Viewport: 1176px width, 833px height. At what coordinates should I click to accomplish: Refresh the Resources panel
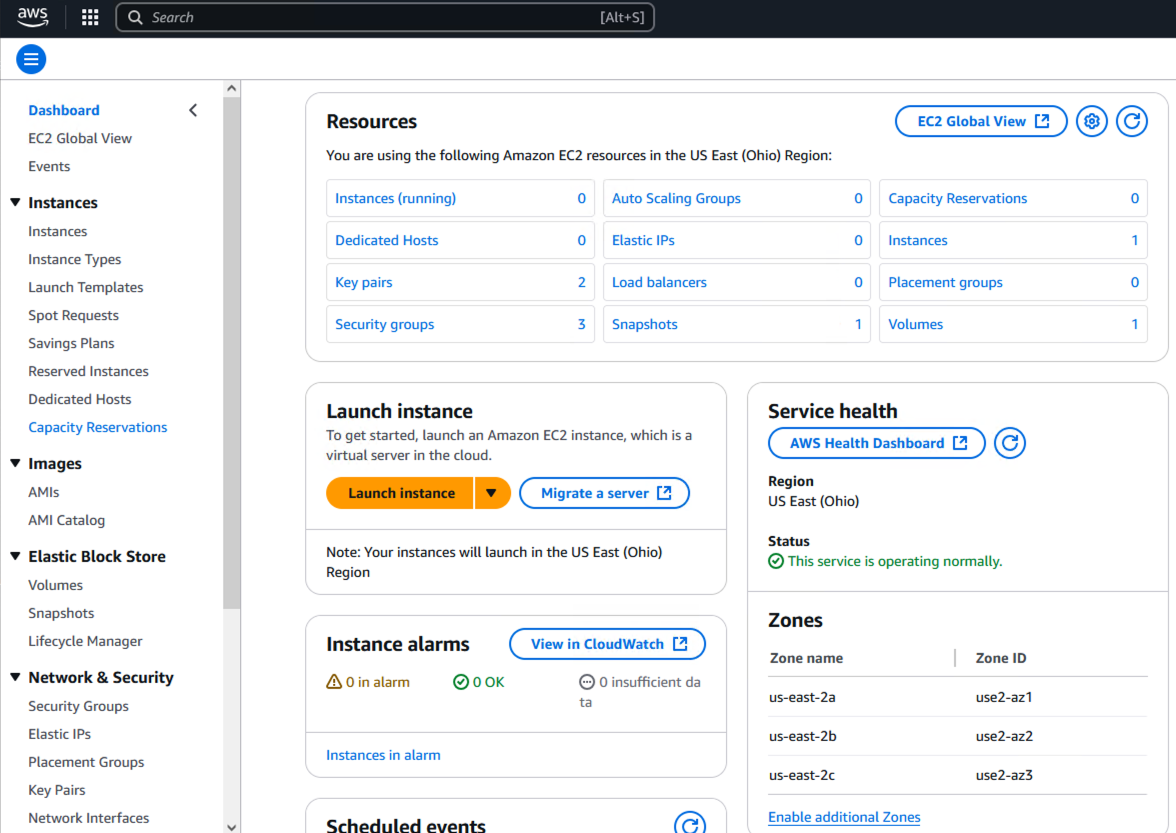coord(1132,121)
